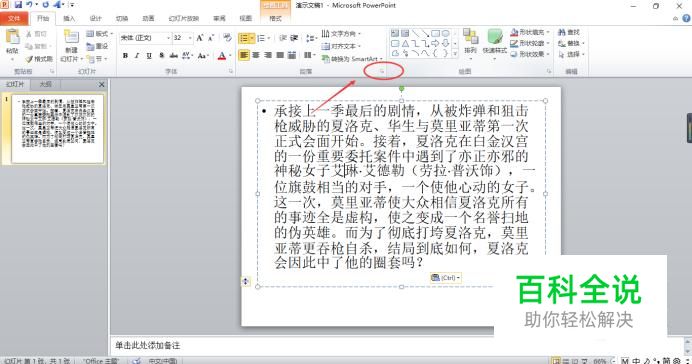The image size is (692, 364).
Task: Click Convert to SmartArt button
Action: pyautogui.click(x=352, y=59)
